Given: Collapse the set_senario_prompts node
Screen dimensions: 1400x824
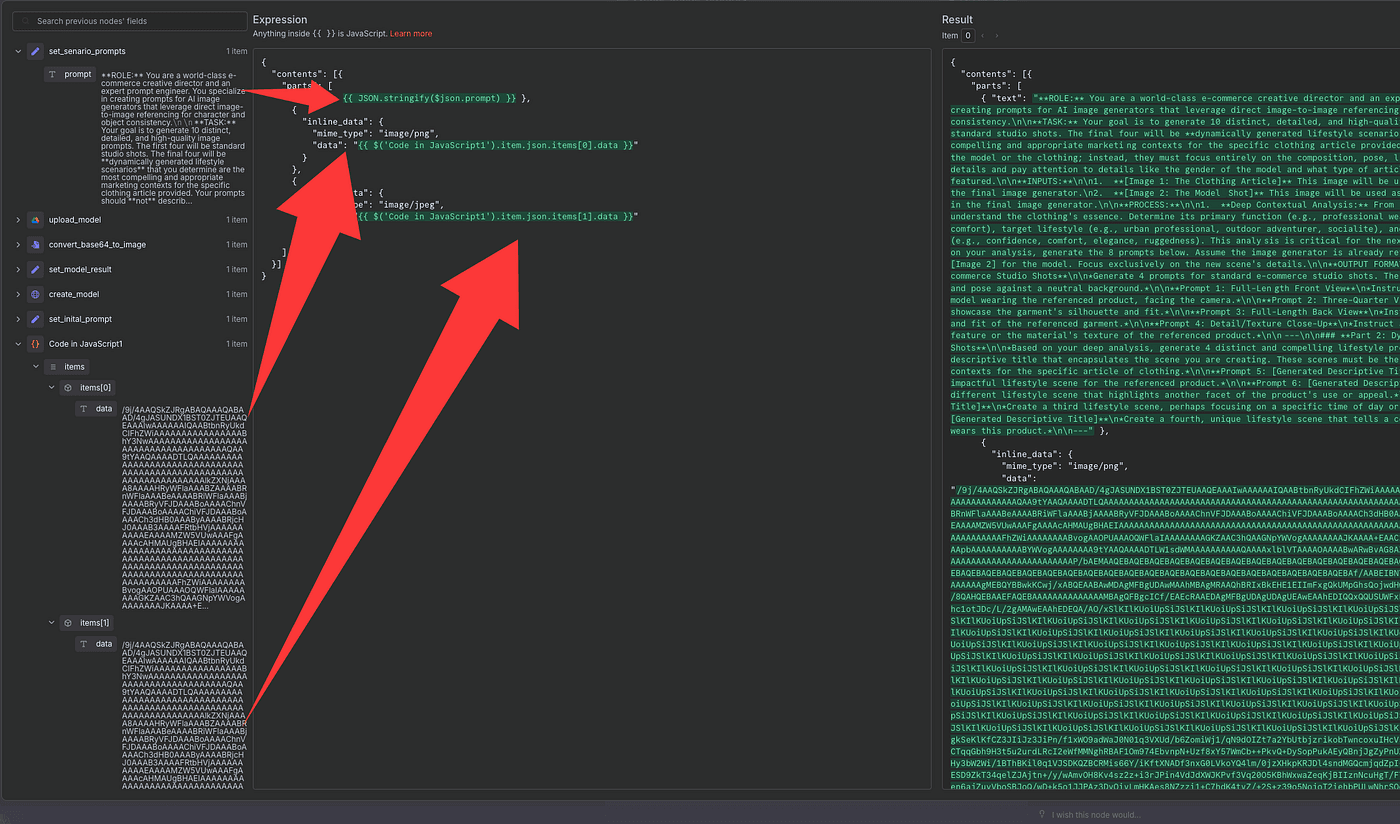Looking at the screenshot, I should (x=18, y=51).
